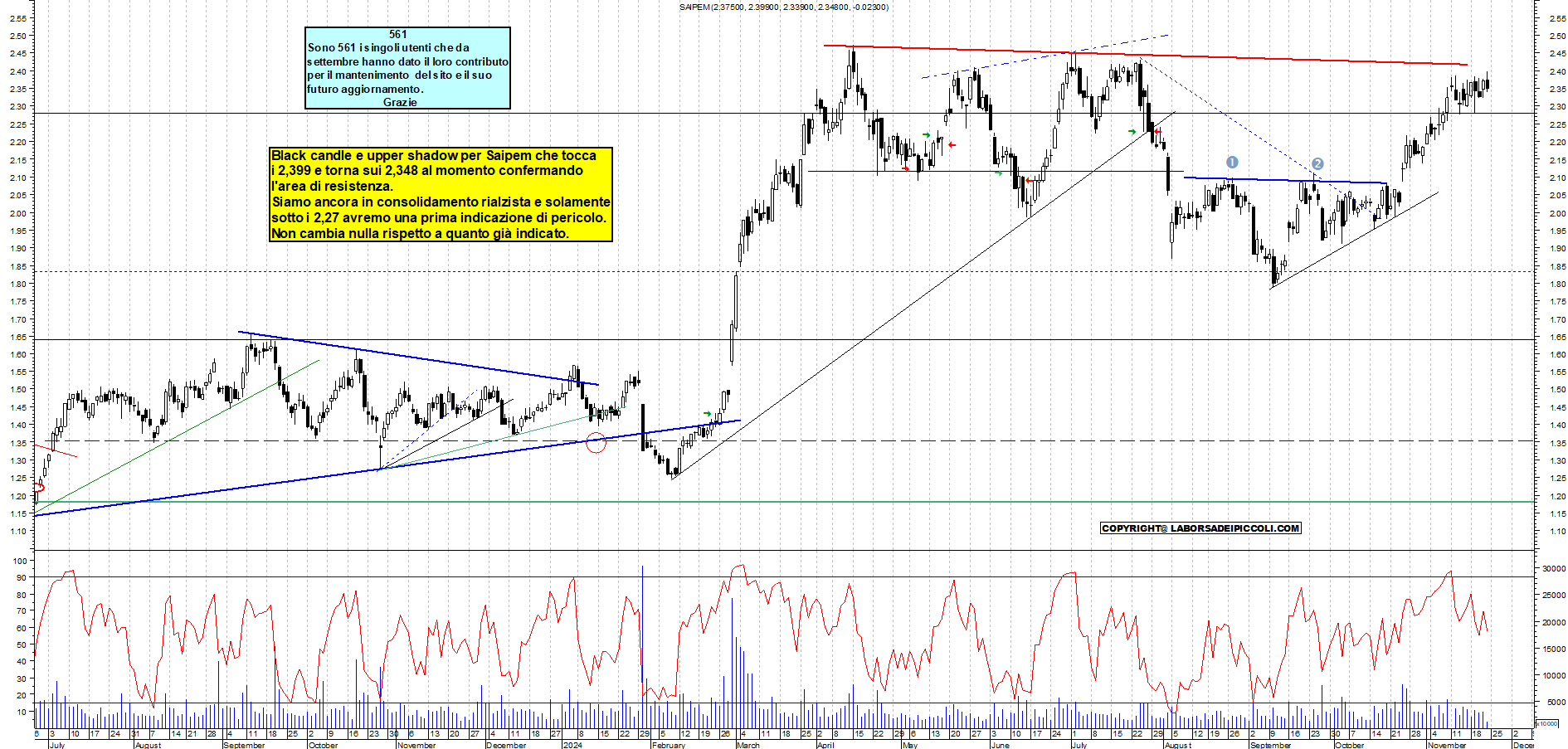Click the February month label

668,745
